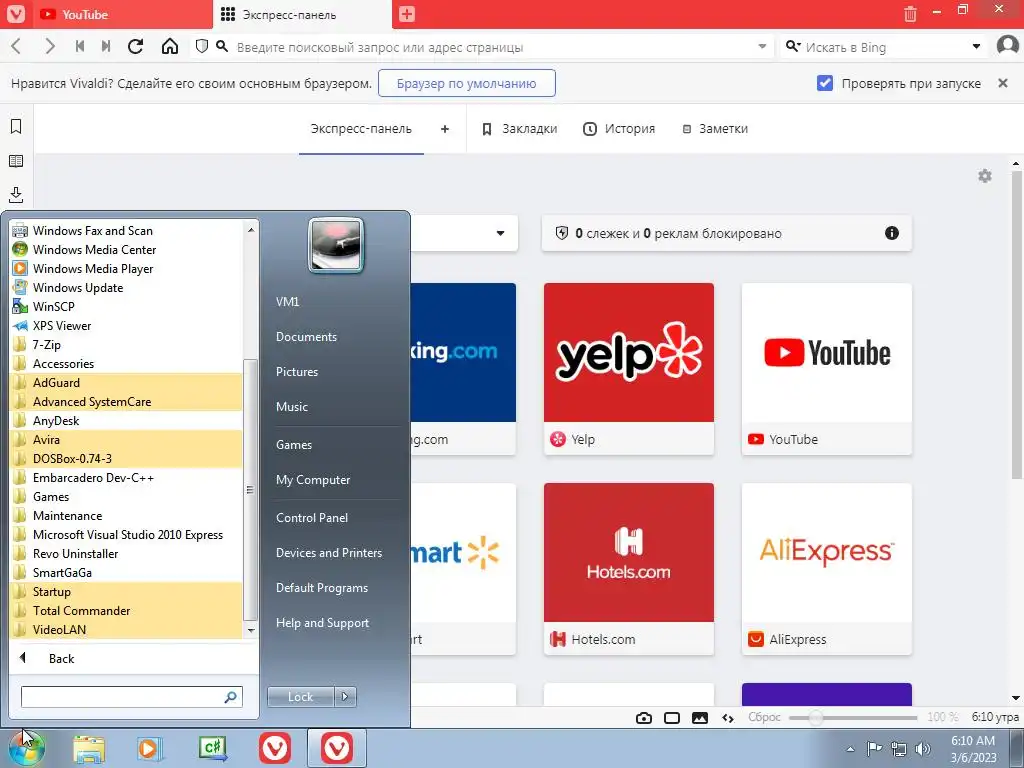Capture page with camera icon

643,718
